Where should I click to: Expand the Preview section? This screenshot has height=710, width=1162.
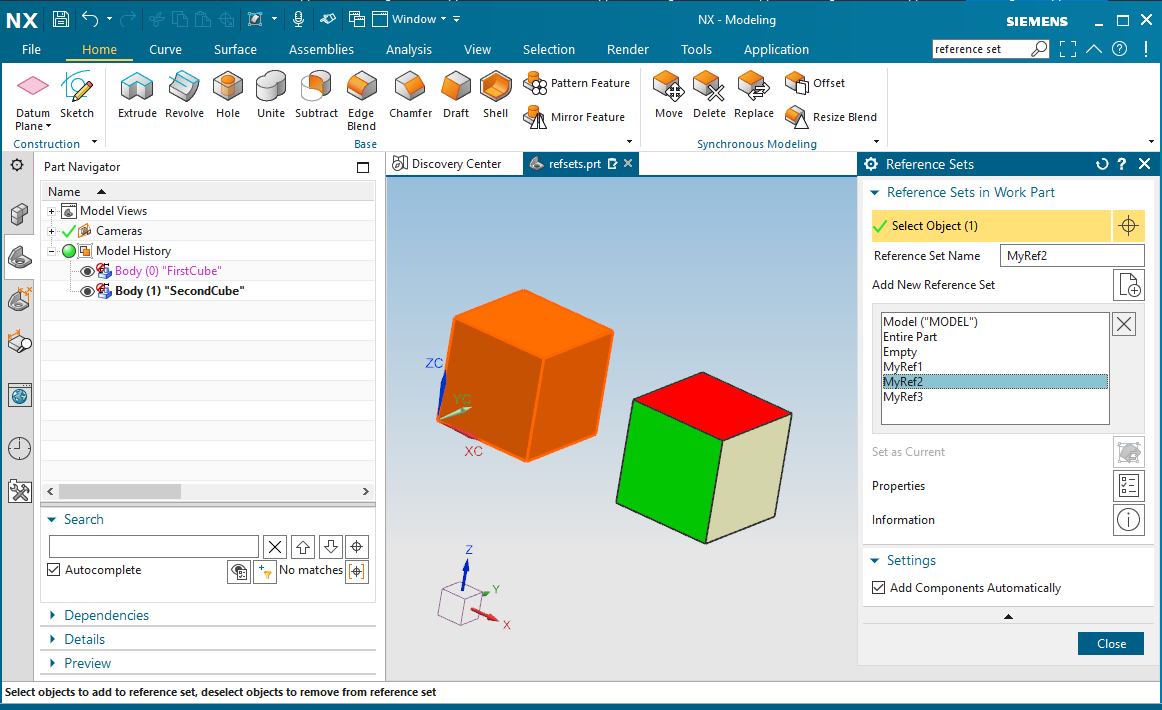click(x=52, y=663)
